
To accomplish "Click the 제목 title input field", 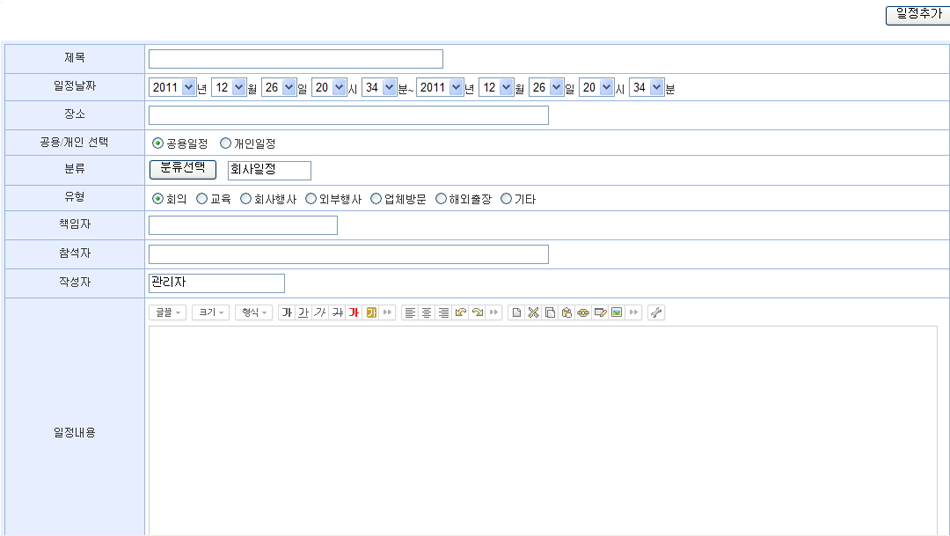I will (x=295, y=59).
